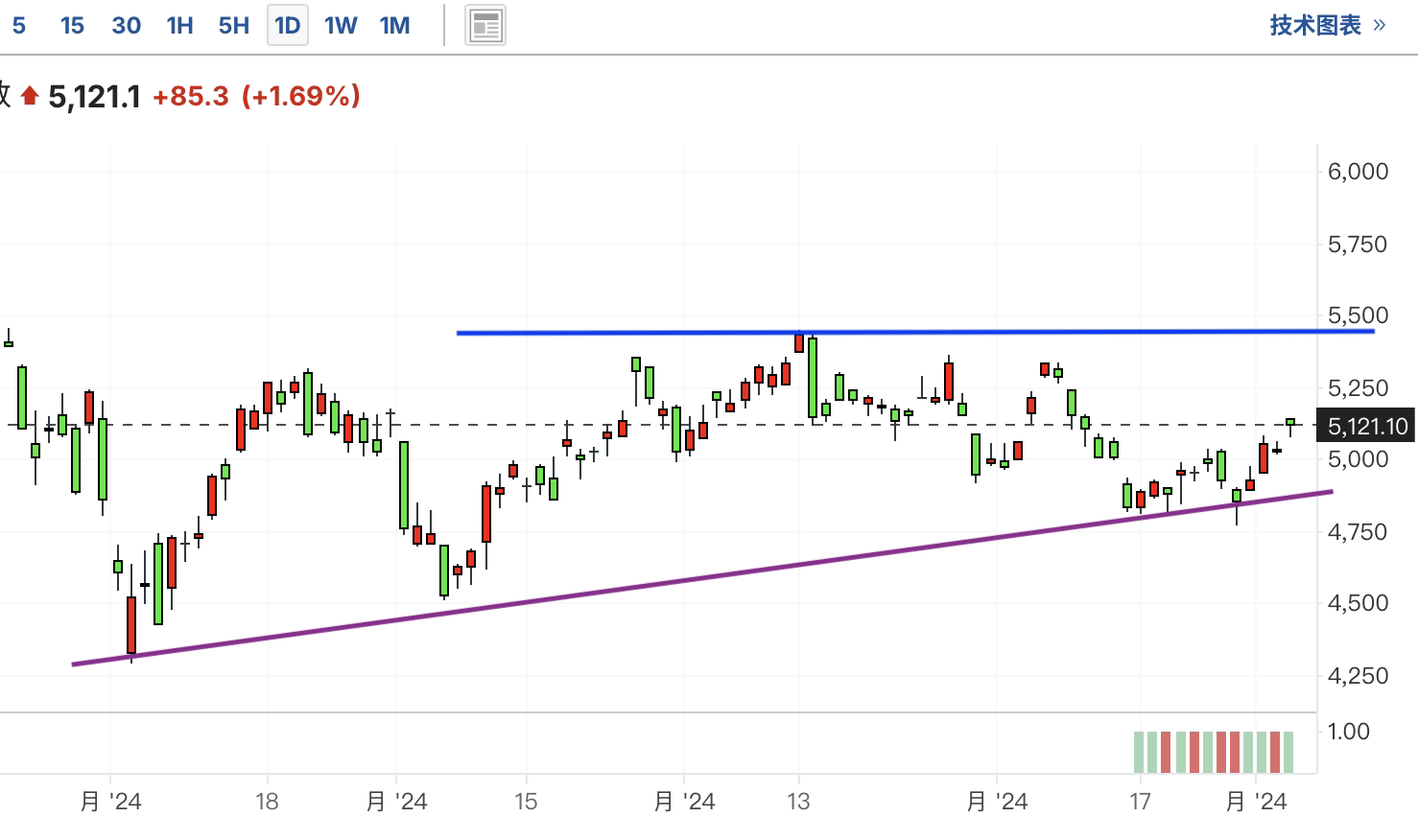Select the 1D daily interval
The height and width of the screenshot is (840, 1418).
click(x=288, y=26)
